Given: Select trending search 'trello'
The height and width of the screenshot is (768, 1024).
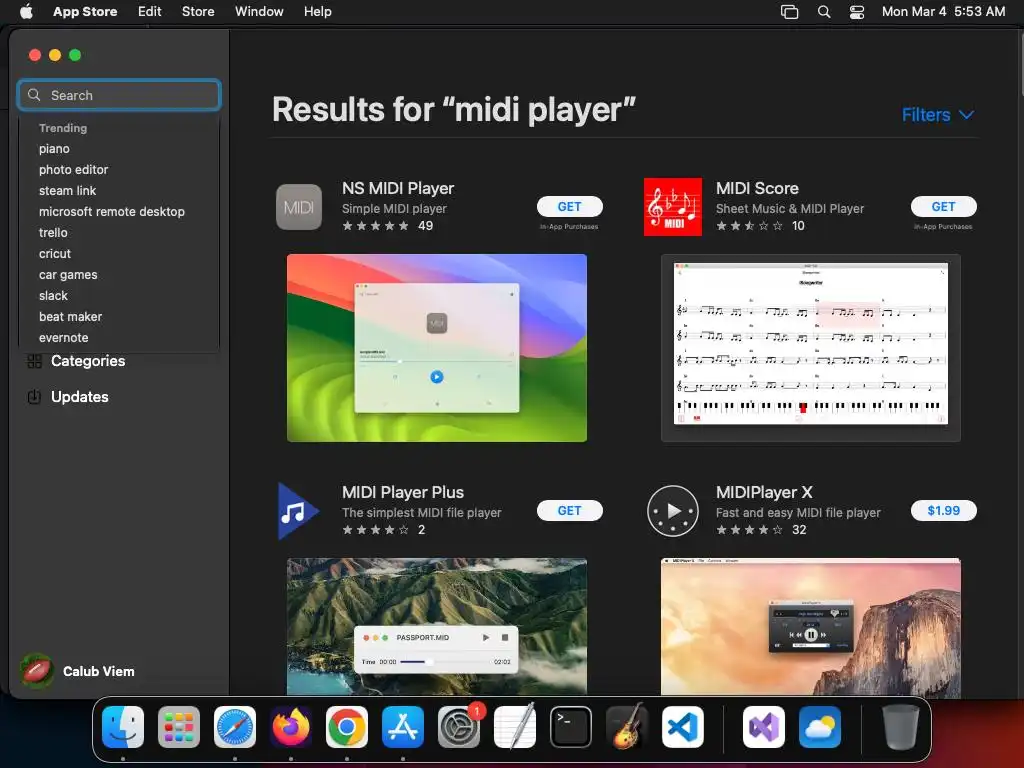Looking at the screenshot, I should click(x=53, y=232).
